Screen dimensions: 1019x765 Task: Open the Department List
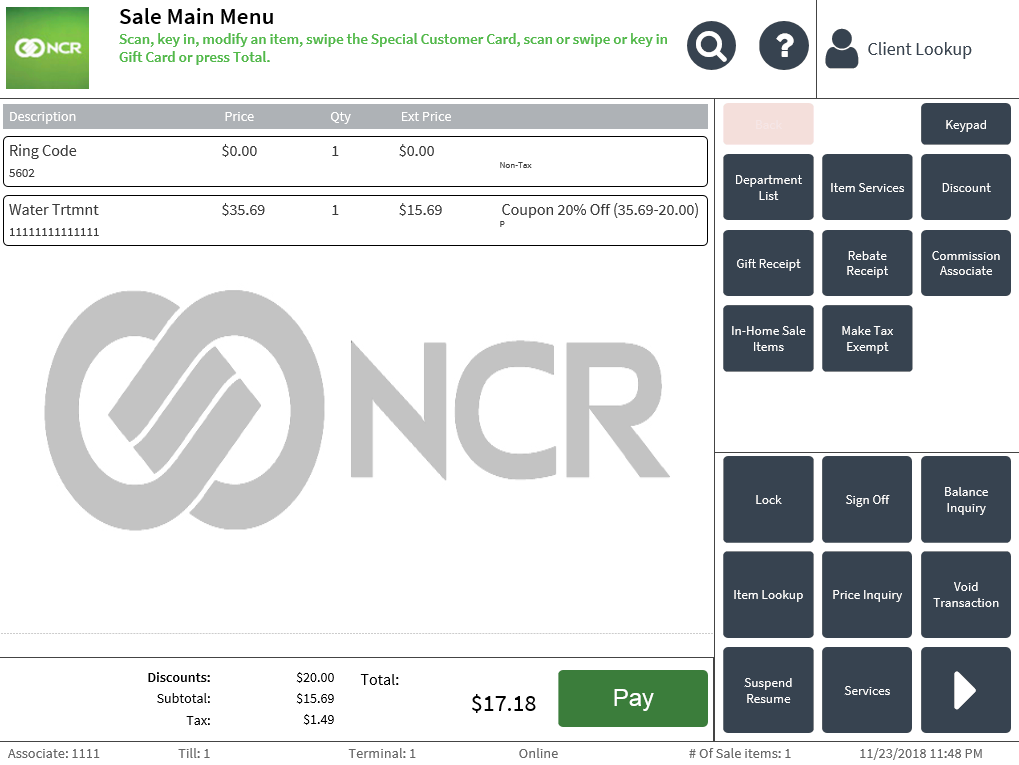768,187
